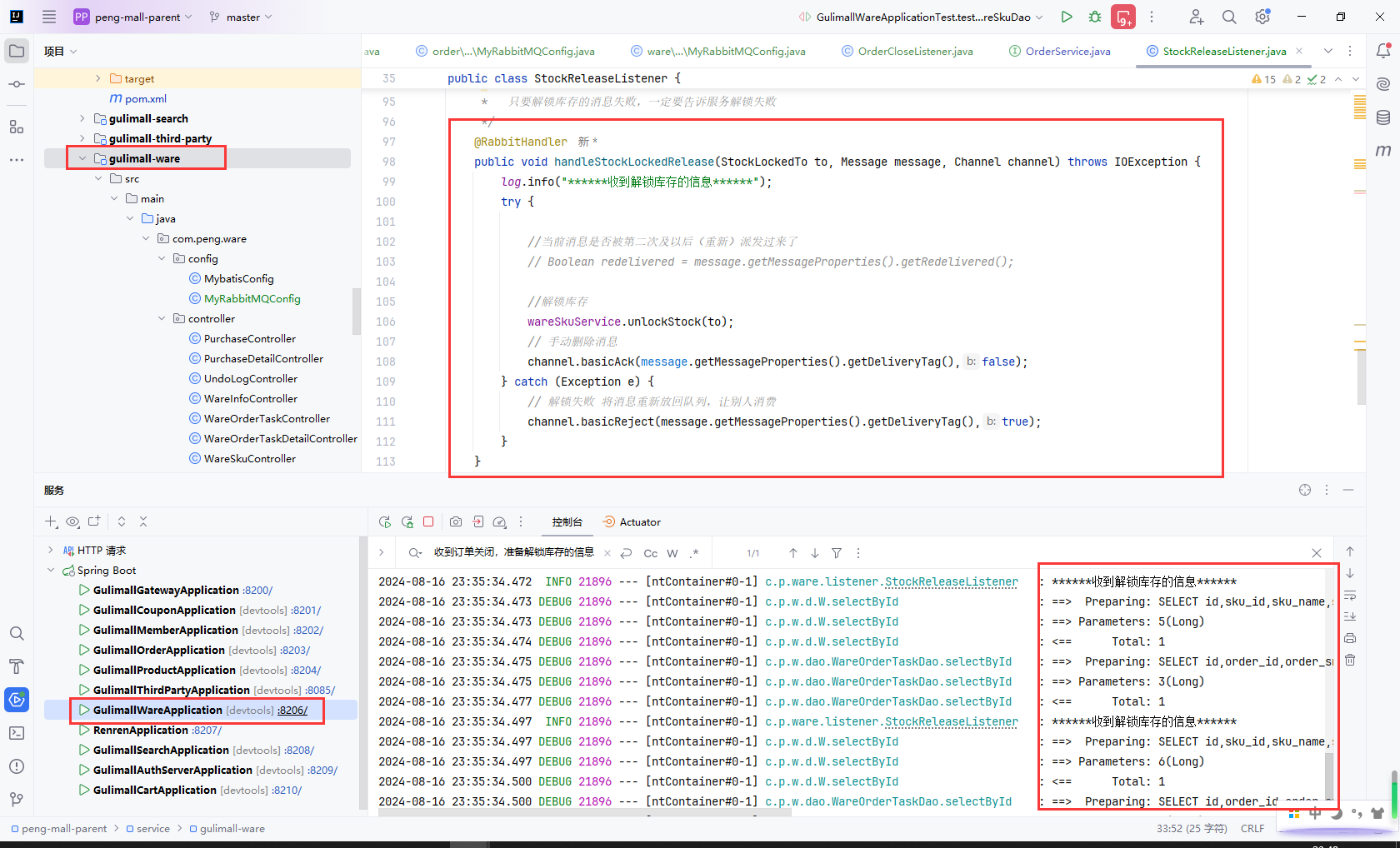Stop the running GulimallWareApplication
The width and height of the screenshot is (1400, 848).
pos(428,521)
